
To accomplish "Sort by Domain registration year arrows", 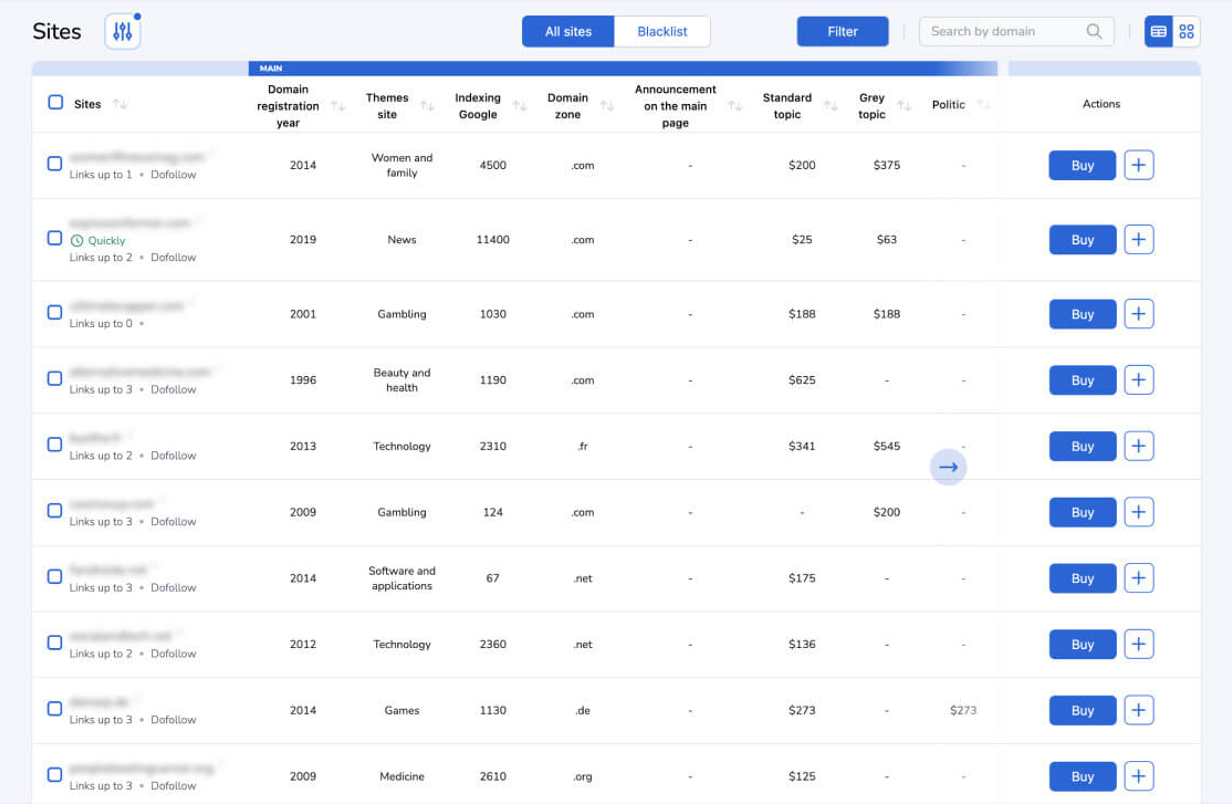I will point(338,106).
